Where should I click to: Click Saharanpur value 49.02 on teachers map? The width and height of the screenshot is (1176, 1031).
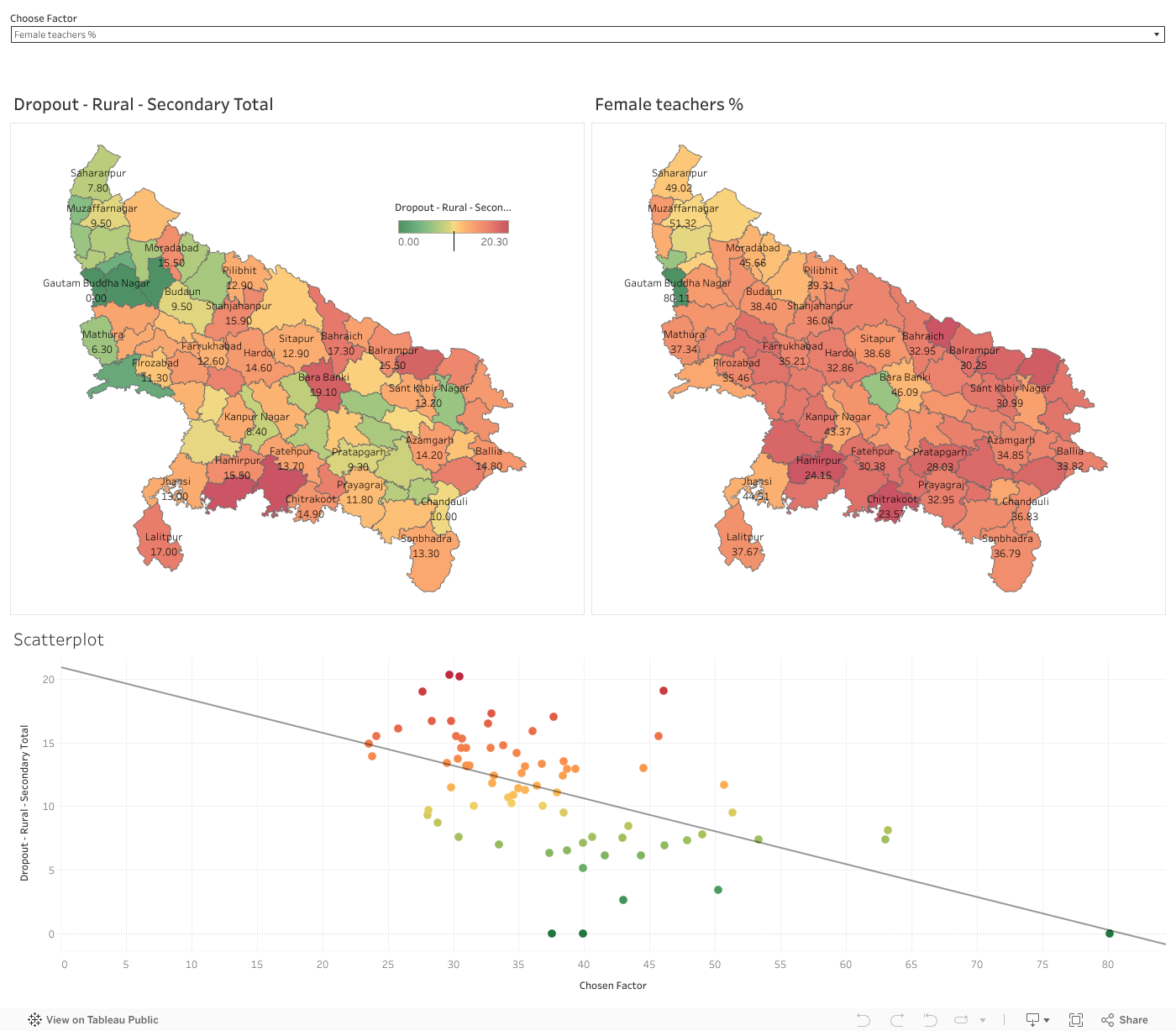[679, 188]
